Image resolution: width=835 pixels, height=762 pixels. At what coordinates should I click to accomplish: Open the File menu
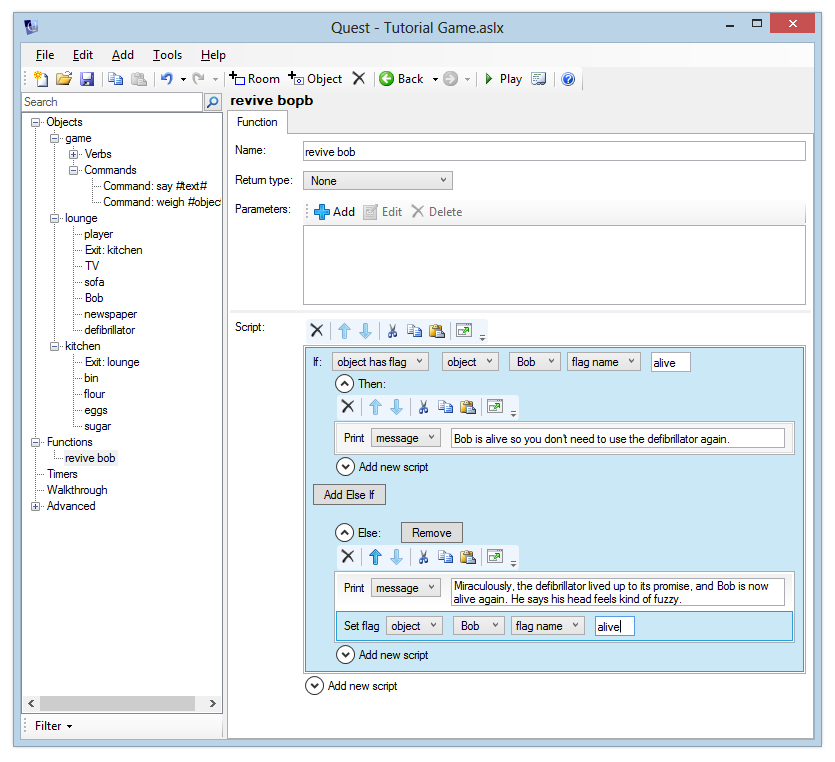[x=45, y=55]
